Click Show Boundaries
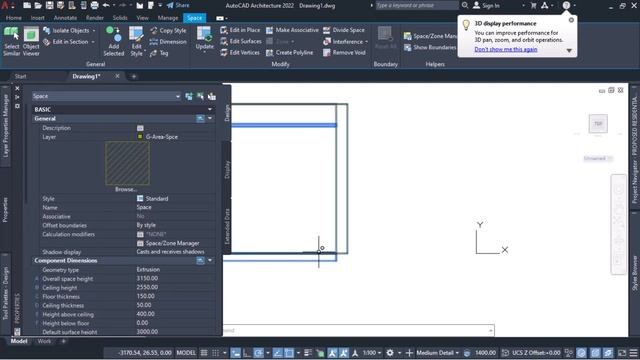Screen dimensions: 640x360 (430, 47)
